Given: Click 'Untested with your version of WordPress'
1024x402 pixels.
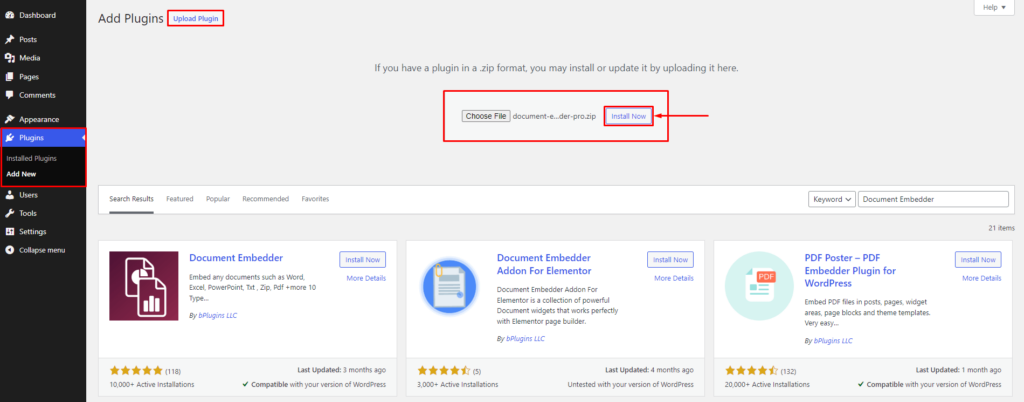Looking at the screenshot, I should tap(630, 384).
